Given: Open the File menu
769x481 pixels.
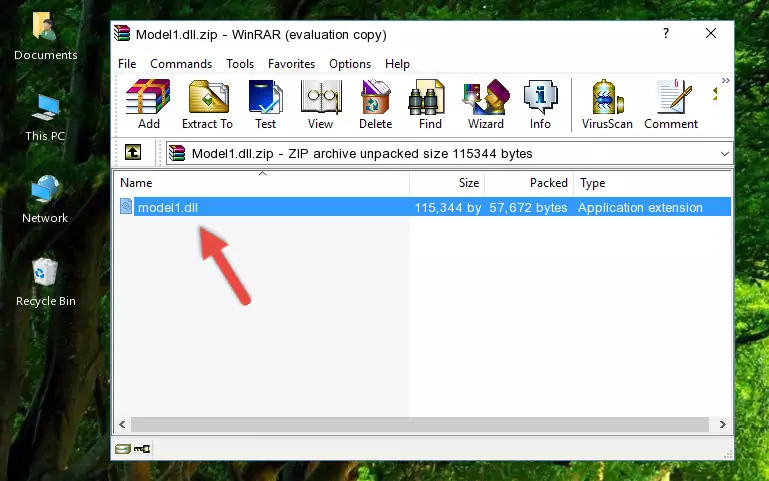Looking at the screenshot, I should pos(127,64).
